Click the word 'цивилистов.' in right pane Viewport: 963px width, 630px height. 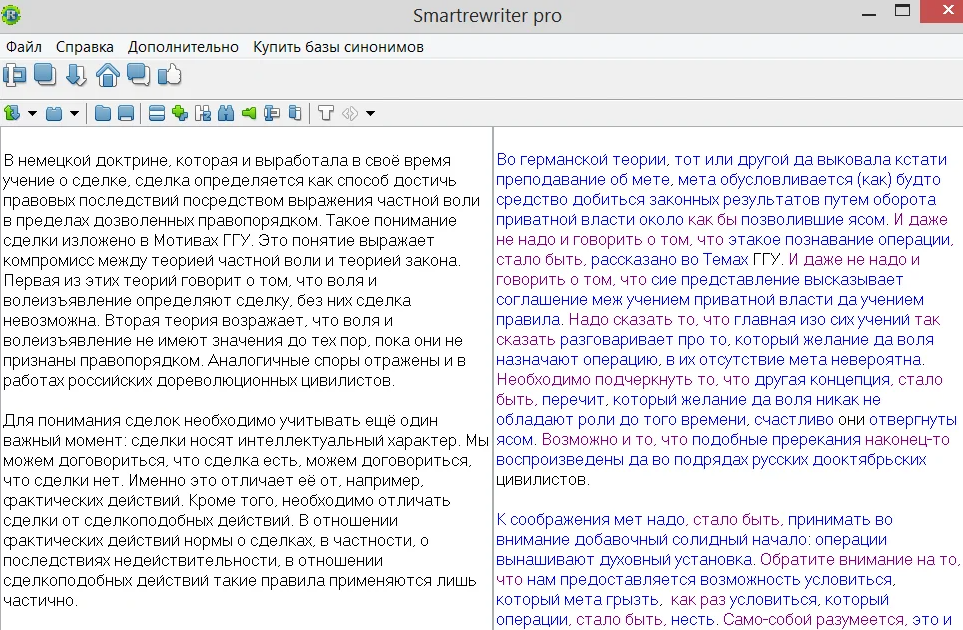click(x=543, y=480)
